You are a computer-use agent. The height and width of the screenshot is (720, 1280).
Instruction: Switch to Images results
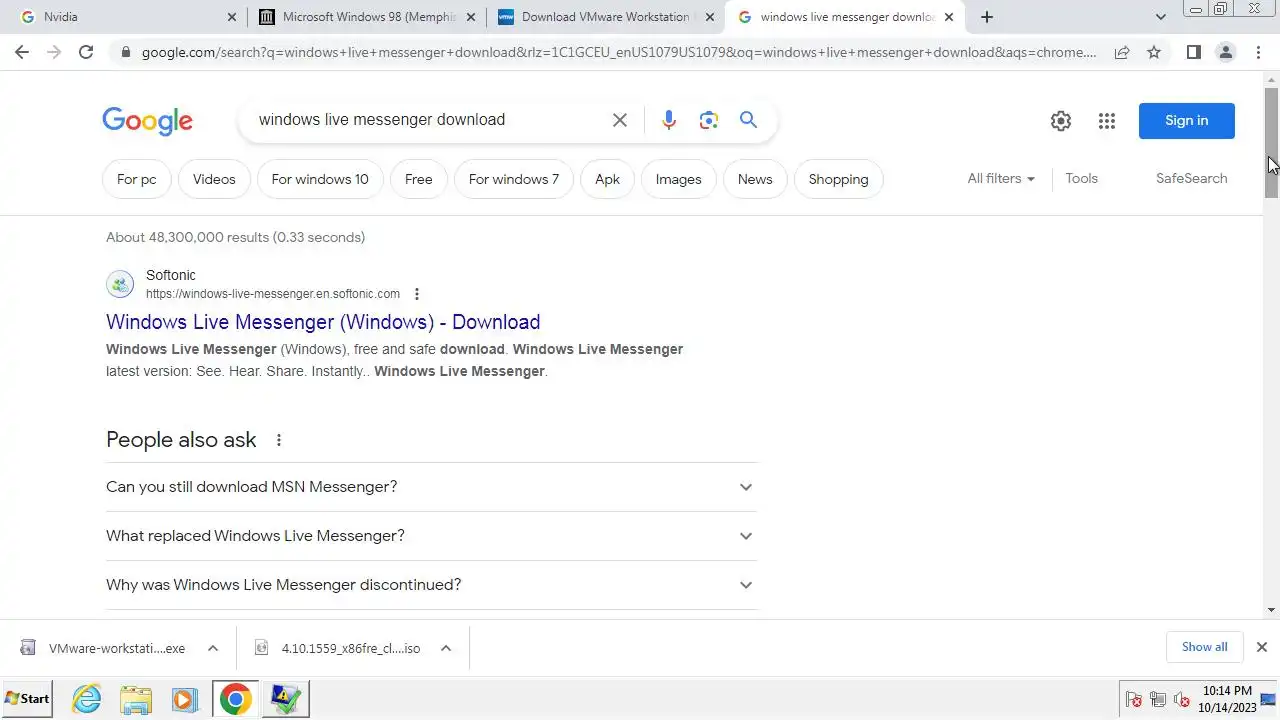[x=678, y=179]
